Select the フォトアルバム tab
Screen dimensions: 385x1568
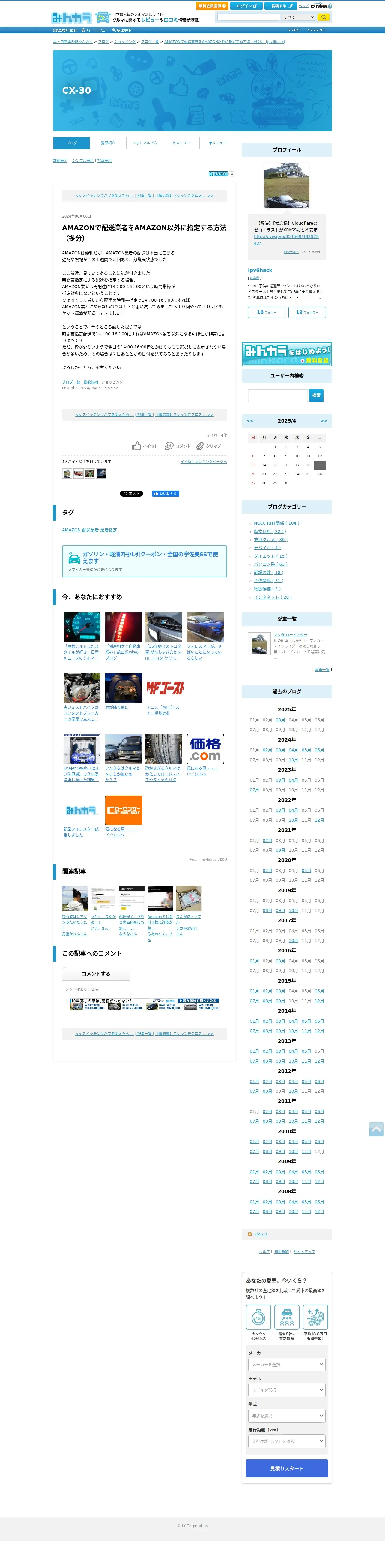[x=144, y=143]
